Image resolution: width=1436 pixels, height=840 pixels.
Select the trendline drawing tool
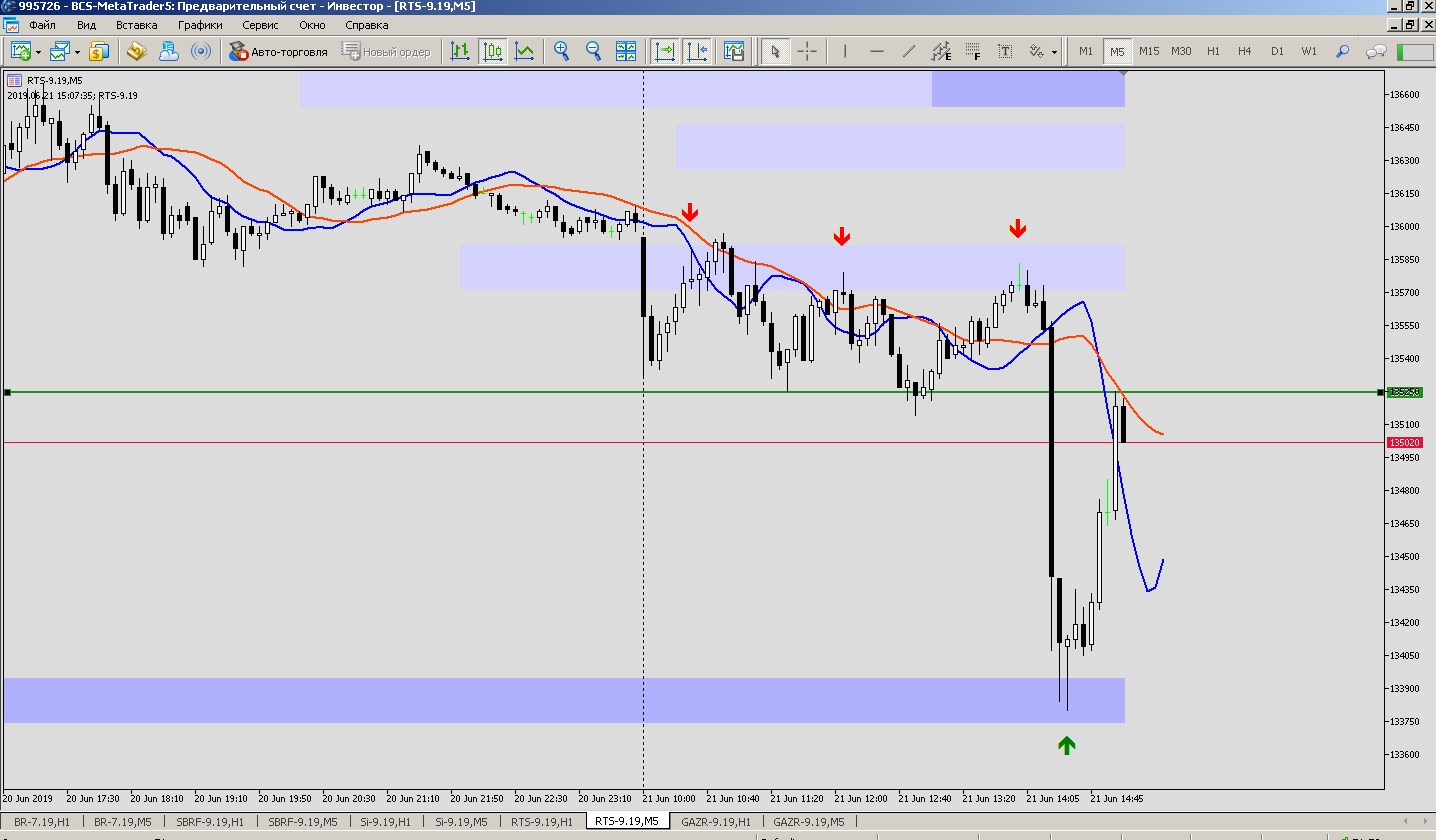909,51
